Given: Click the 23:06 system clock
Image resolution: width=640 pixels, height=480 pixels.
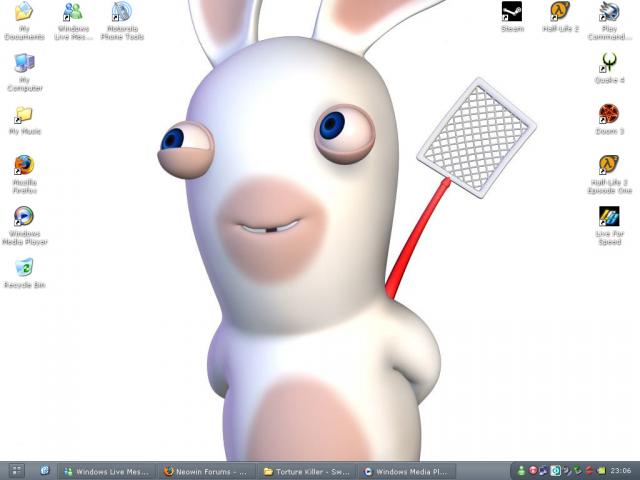Looking at the screenshot, I should 620,471.
